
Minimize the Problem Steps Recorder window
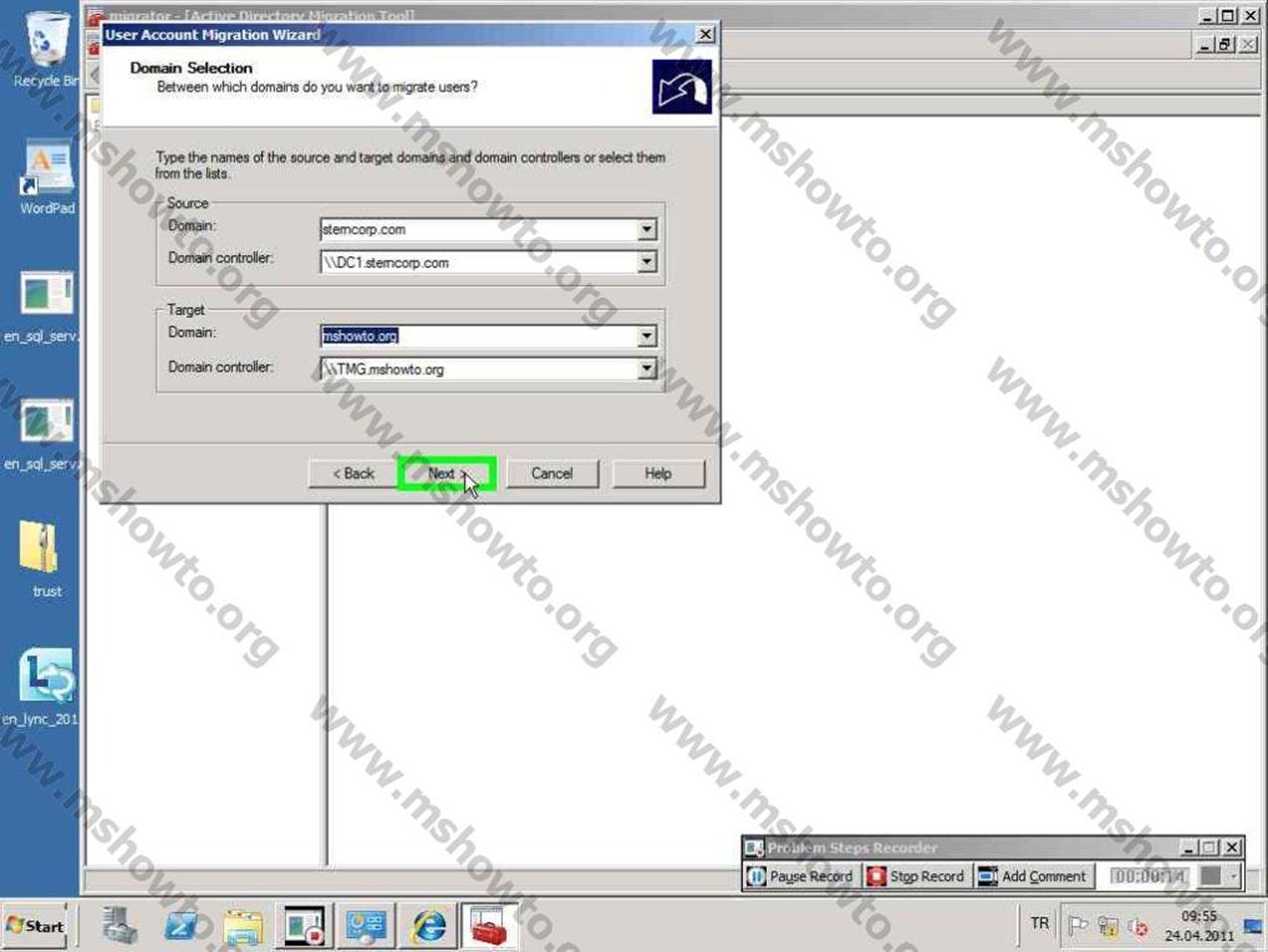click(1188, 847)
